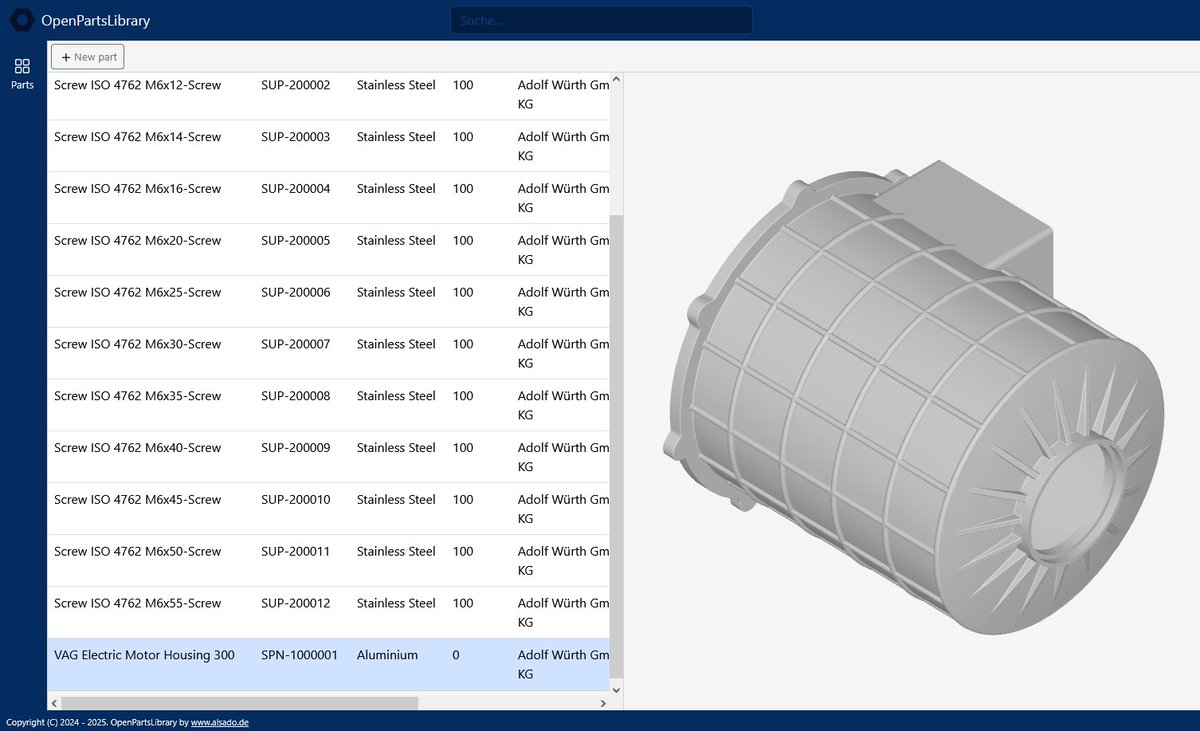Click Stainless Steel in SUP-200002 row
1200x731 pixels.
pos(396,85)
